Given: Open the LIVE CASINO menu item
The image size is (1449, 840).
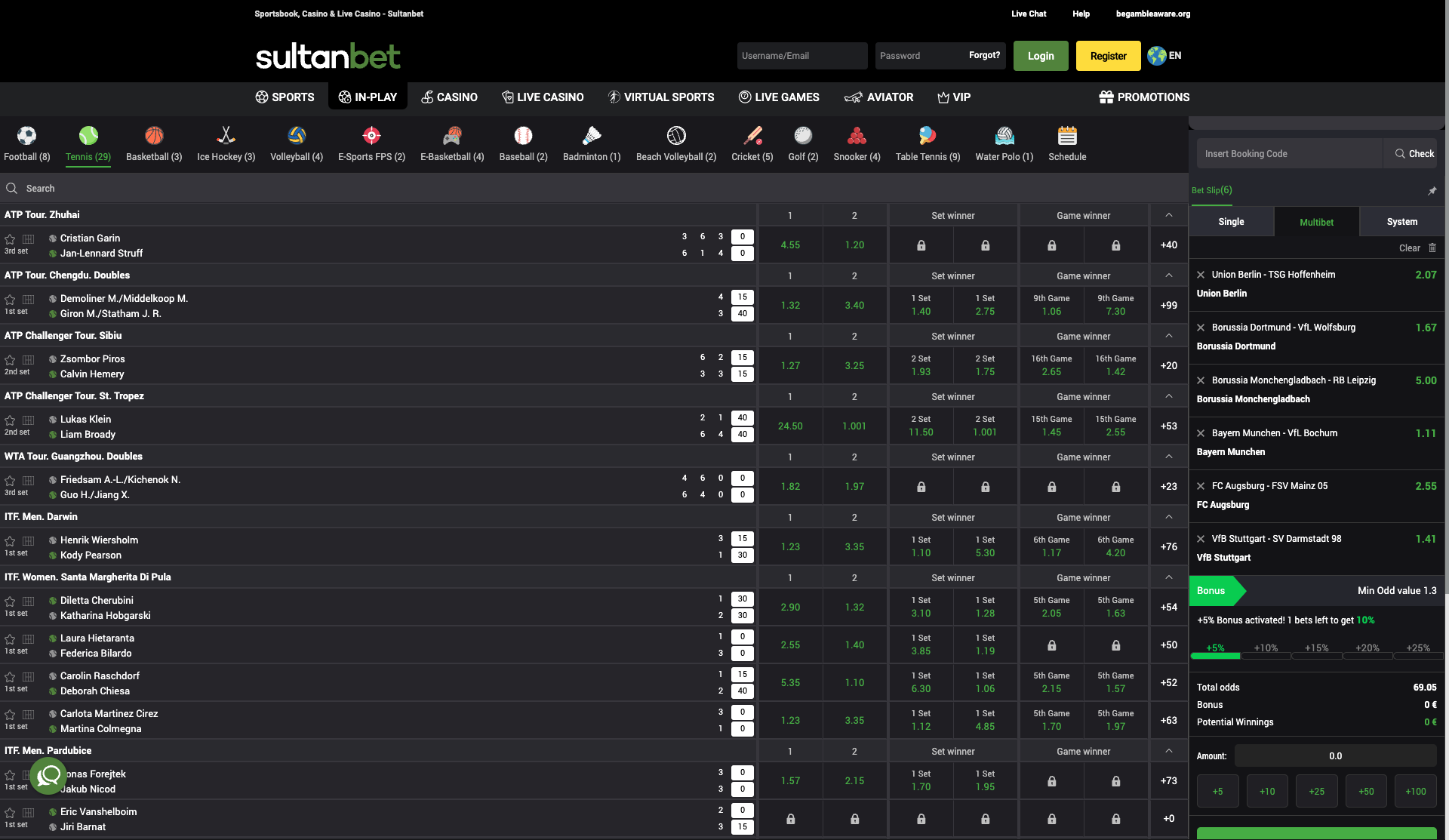Looking at the screenshot, I should tap(543, 97).
